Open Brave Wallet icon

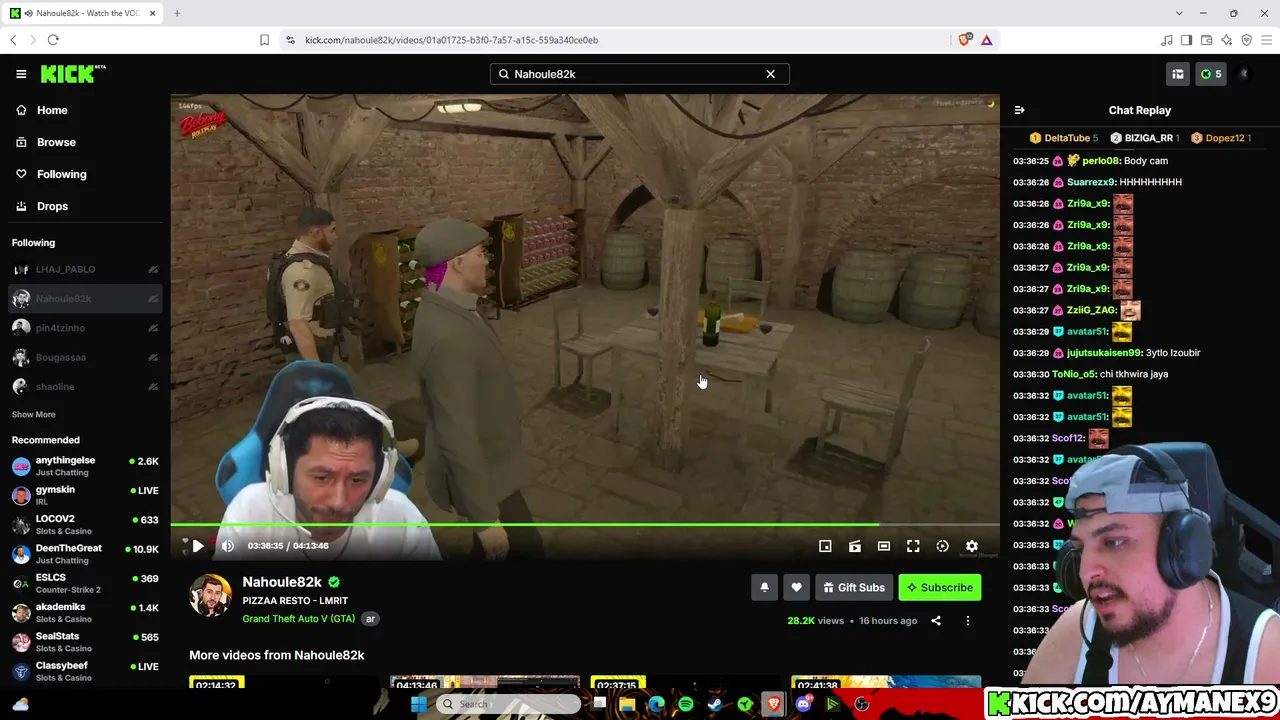point(1206,40)
